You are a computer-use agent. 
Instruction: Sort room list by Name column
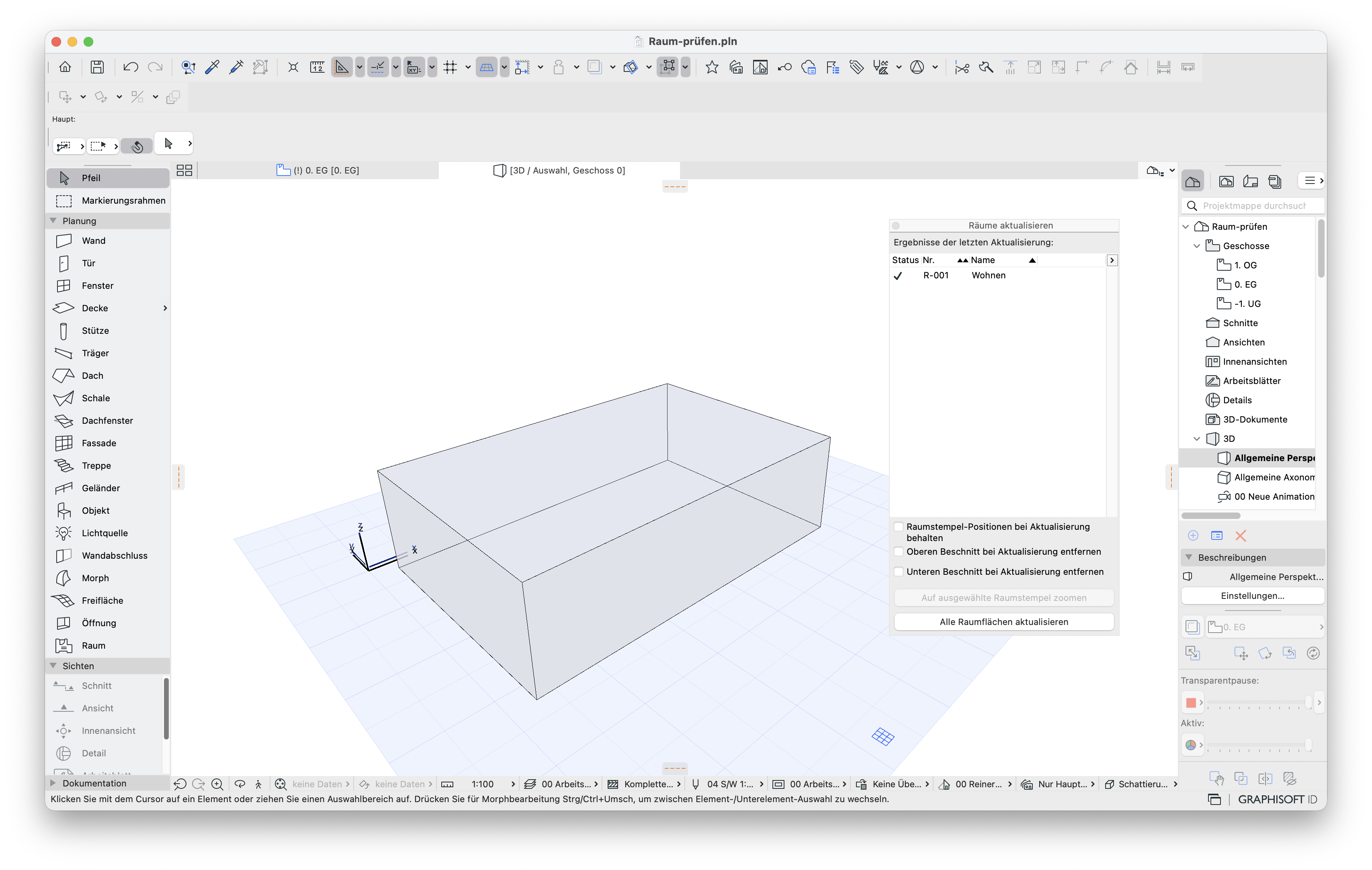pos(1003,260)
